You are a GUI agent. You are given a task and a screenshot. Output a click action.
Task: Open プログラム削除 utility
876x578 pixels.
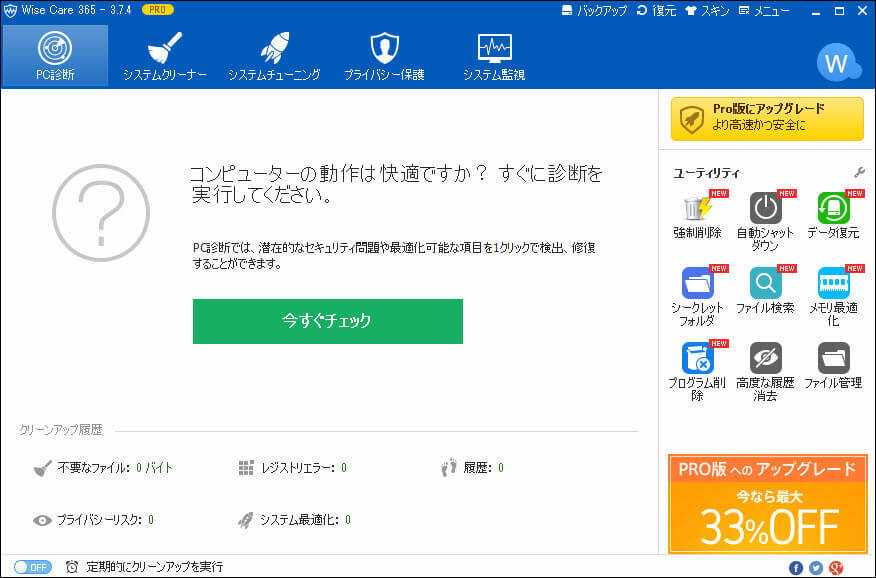[697, 371]
